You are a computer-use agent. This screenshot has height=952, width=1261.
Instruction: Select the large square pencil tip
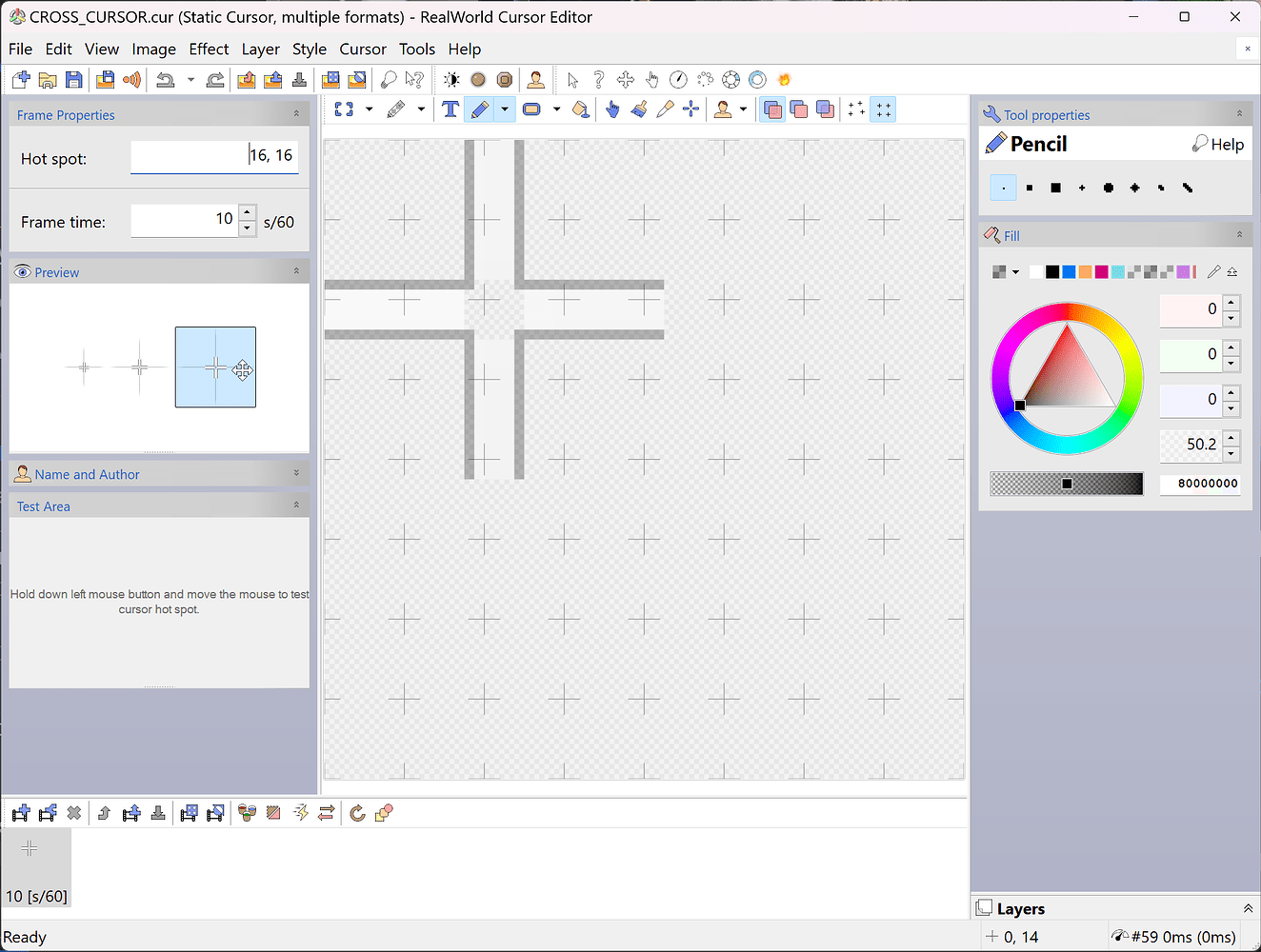click(1055, 188)
